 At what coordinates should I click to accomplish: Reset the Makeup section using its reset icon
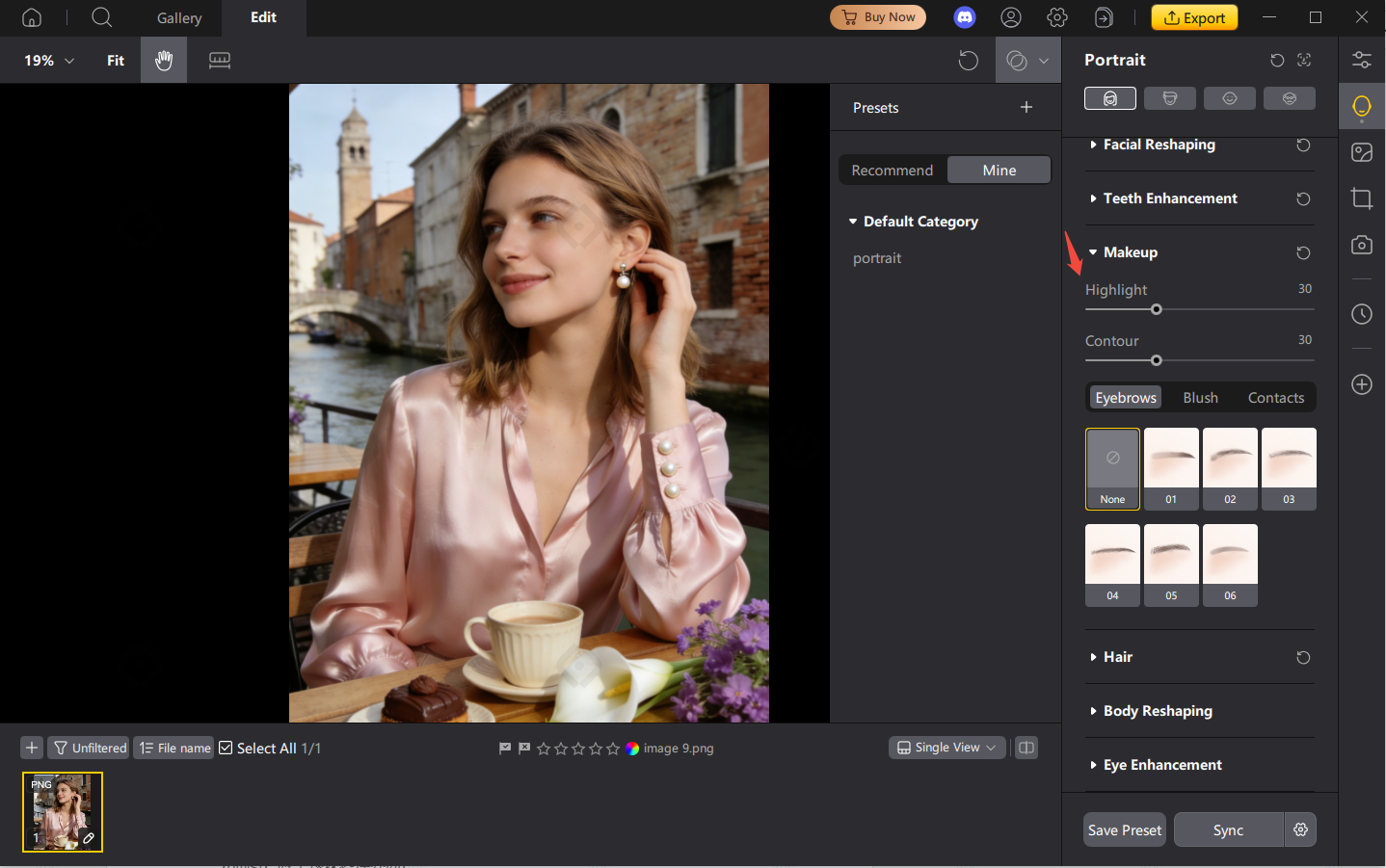point(1303,252)
